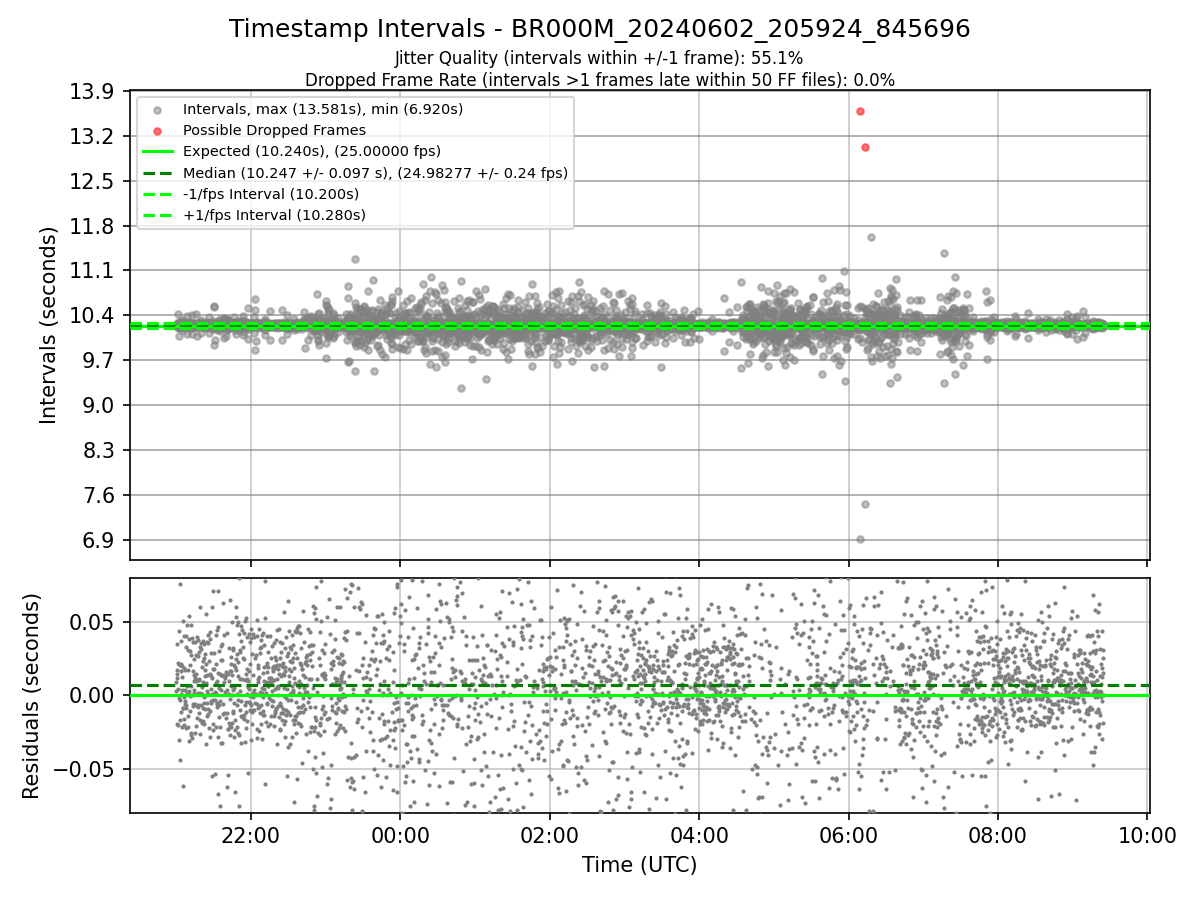Image resolution: width=1200 pixels, height=900 pixels.
Task: Click legend entry 'Expected (10.240s), (25.00000 fps)'
Action: (312, 151)
